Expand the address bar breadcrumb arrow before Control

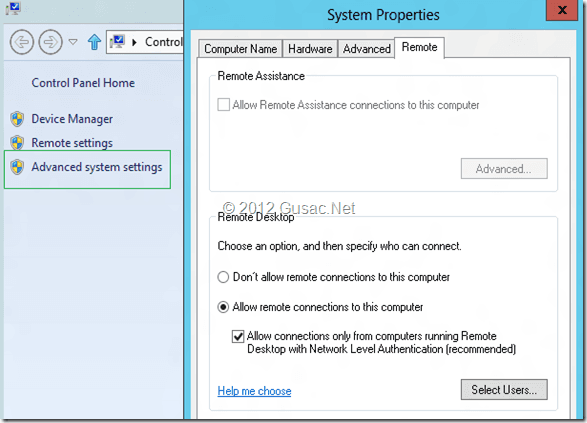pyautogui.click(x=134, y=42)
